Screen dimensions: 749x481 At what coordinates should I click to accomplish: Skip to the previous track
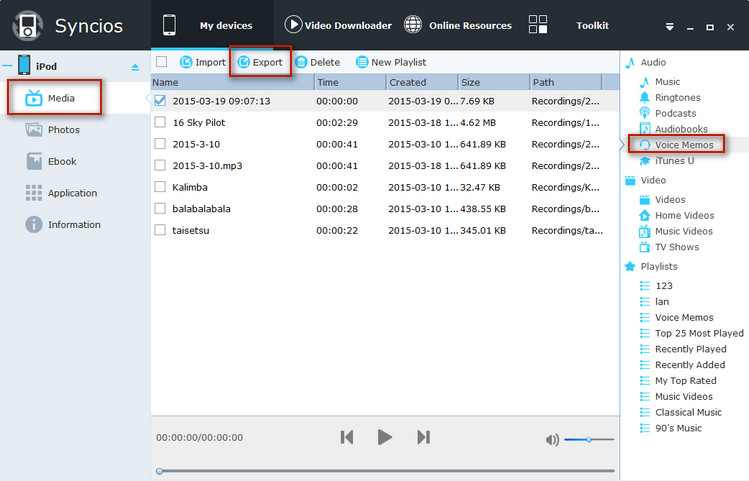(x=346, y=437)
